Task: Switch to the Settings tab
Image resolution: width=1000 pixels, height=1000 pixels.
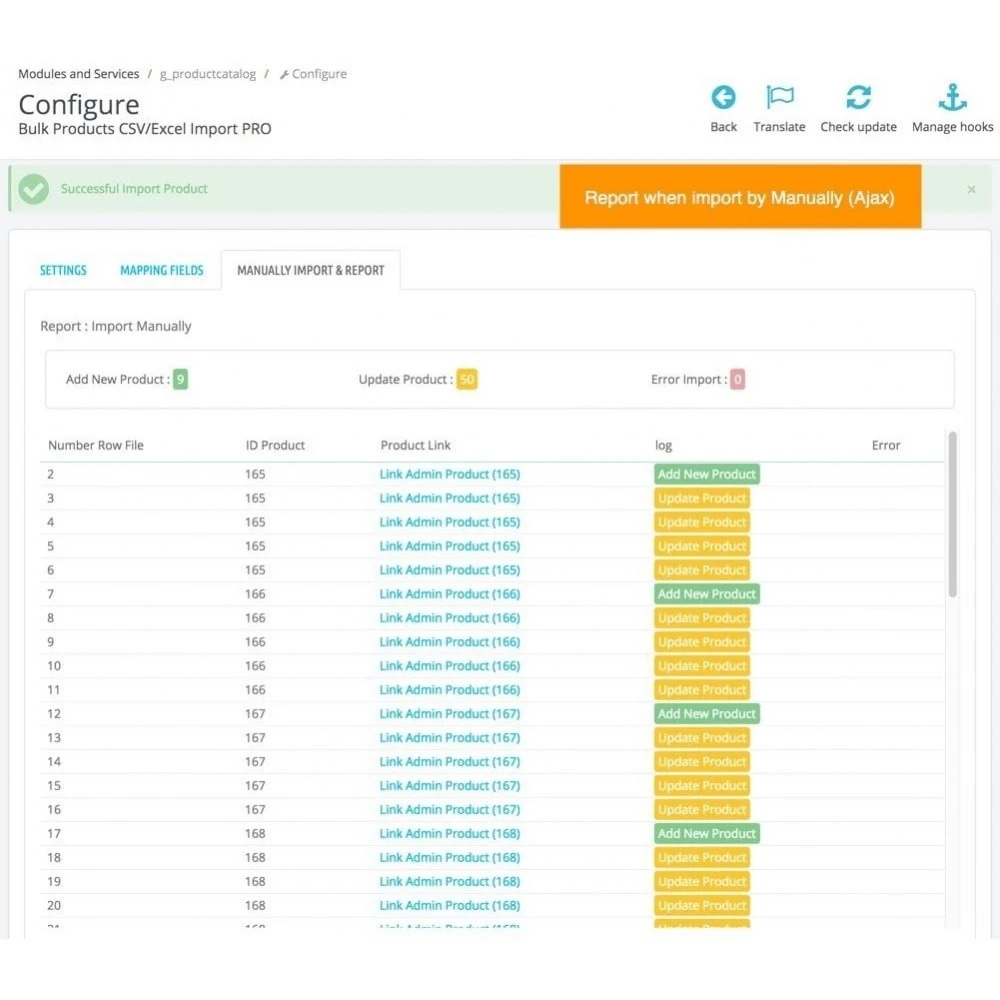Action: 63,270
